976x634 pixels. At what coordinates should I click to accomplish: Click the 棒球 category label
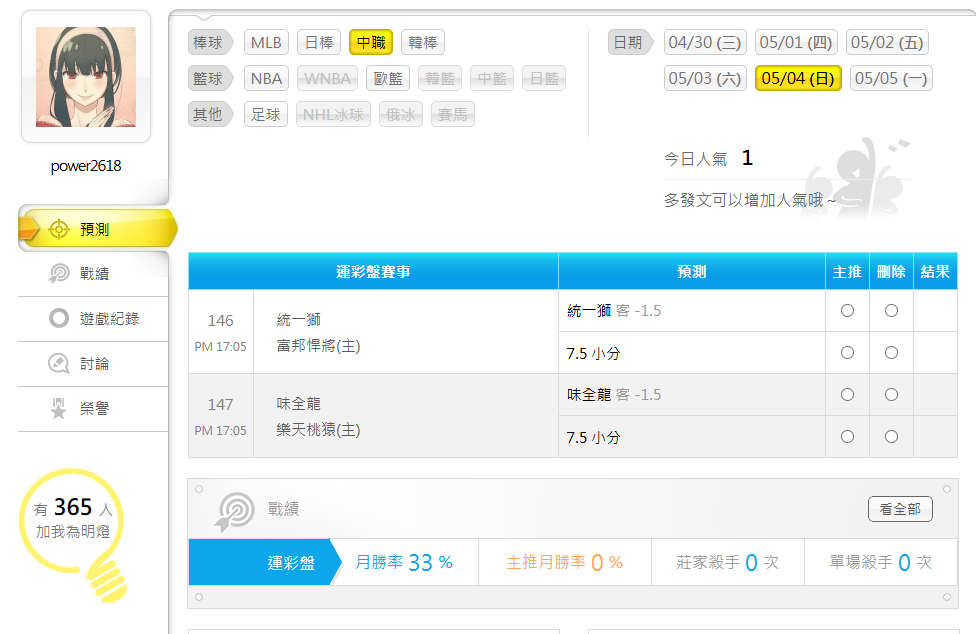point(210,42)
